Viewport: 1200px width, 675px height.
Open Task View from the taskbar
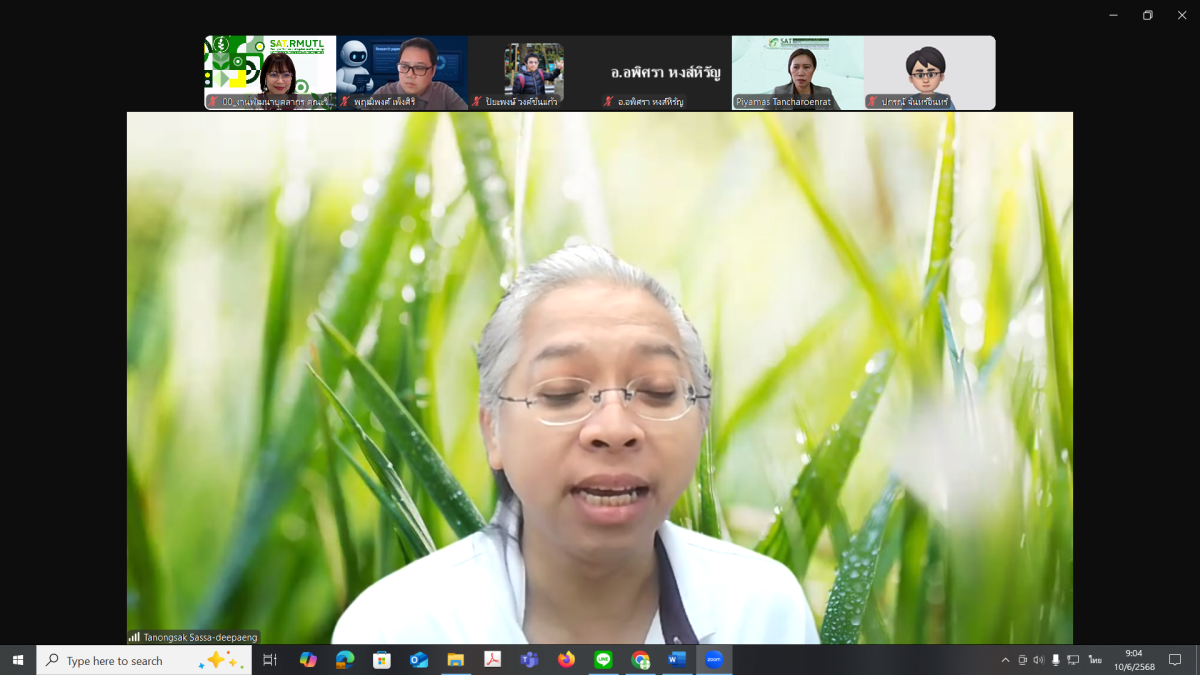(269, 660)
